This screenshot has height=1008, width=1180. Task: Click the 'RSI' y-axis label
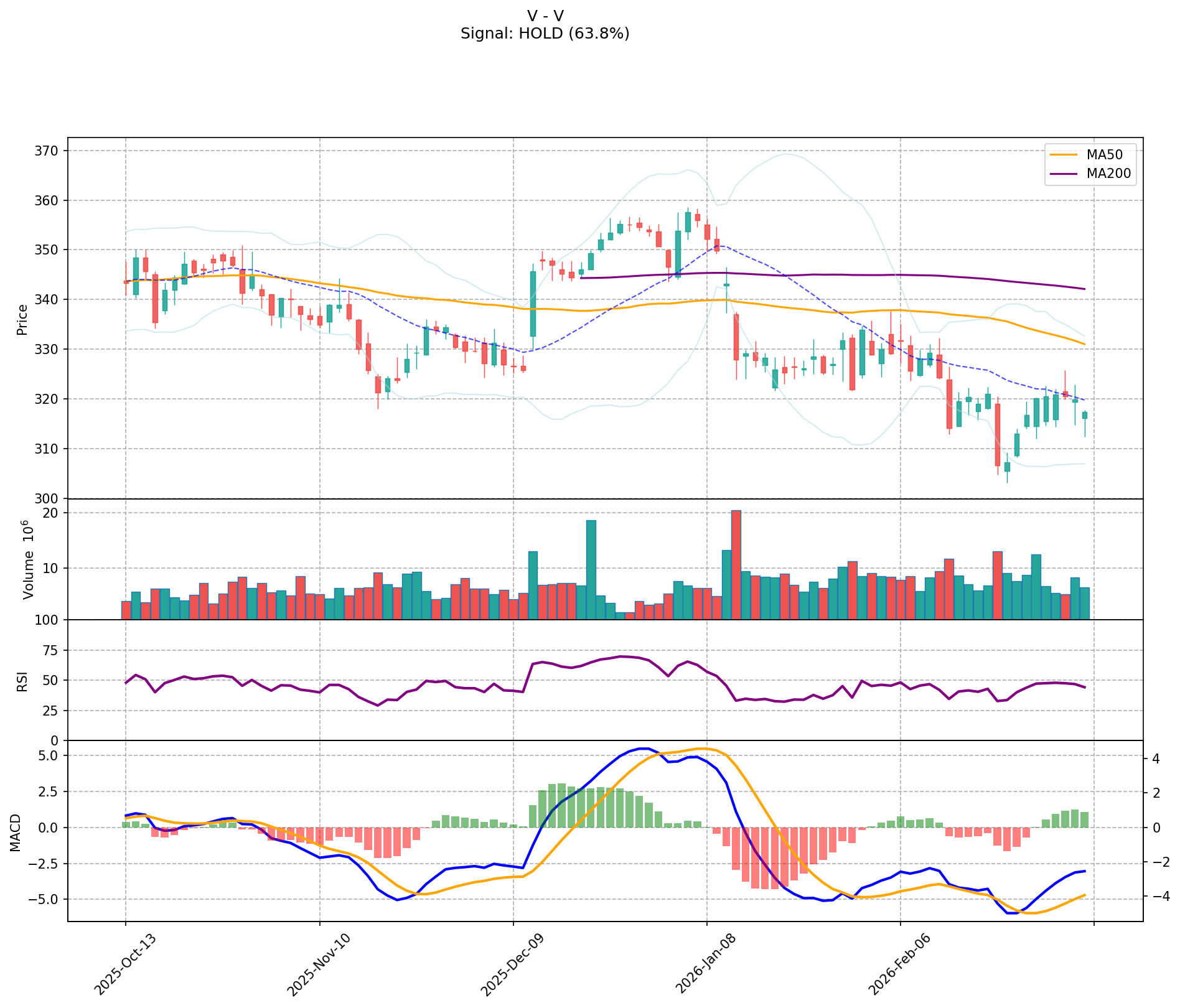22,680
